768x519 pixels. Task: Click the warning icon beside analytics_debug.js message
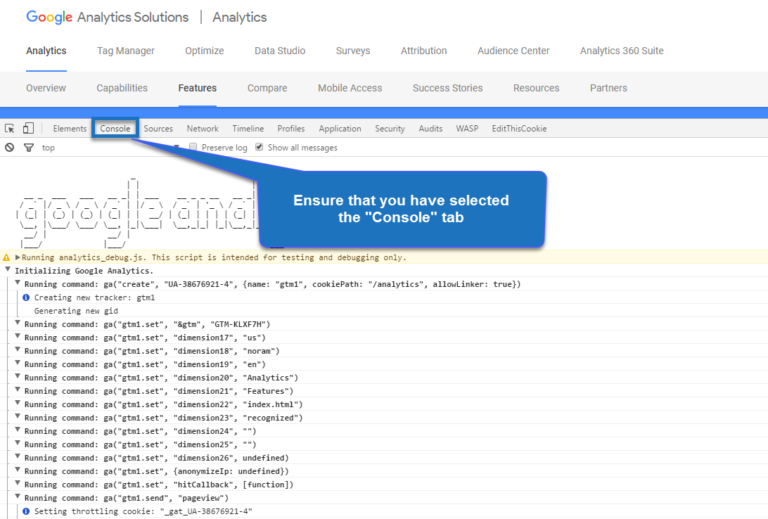6,258
